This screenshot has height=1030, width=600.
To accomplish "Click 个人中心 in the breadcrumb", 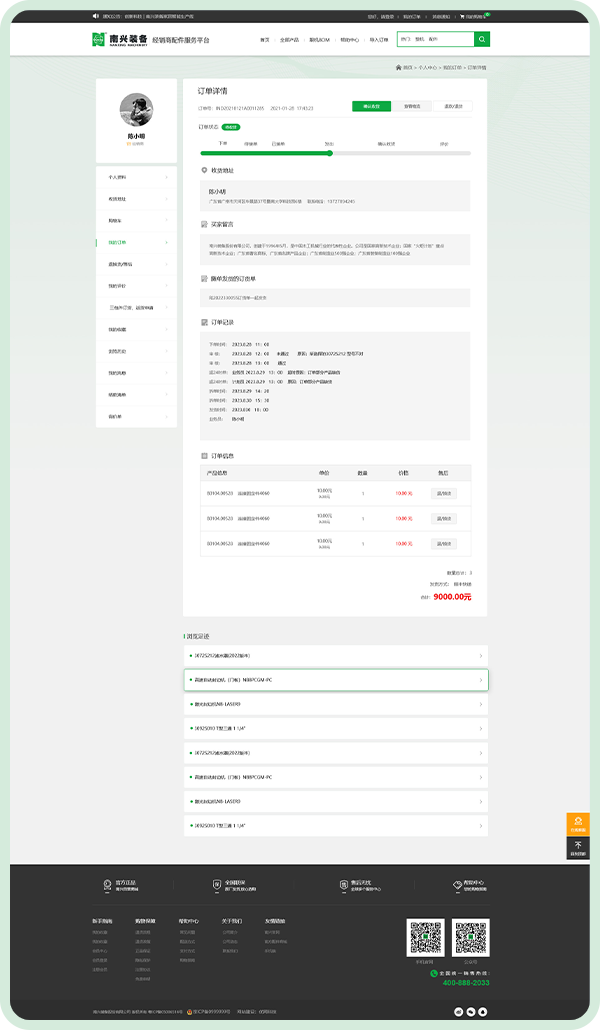I will coord(427,67).
